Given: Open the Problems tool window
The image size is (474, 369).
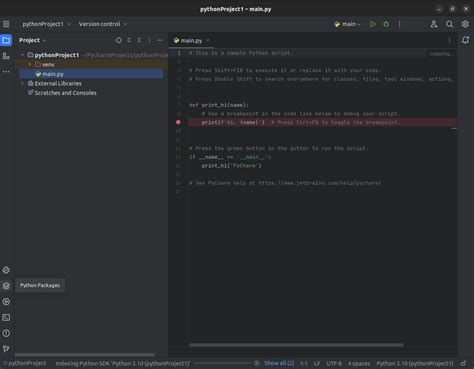Looking at the screenshot, I should tap(6, 333).
